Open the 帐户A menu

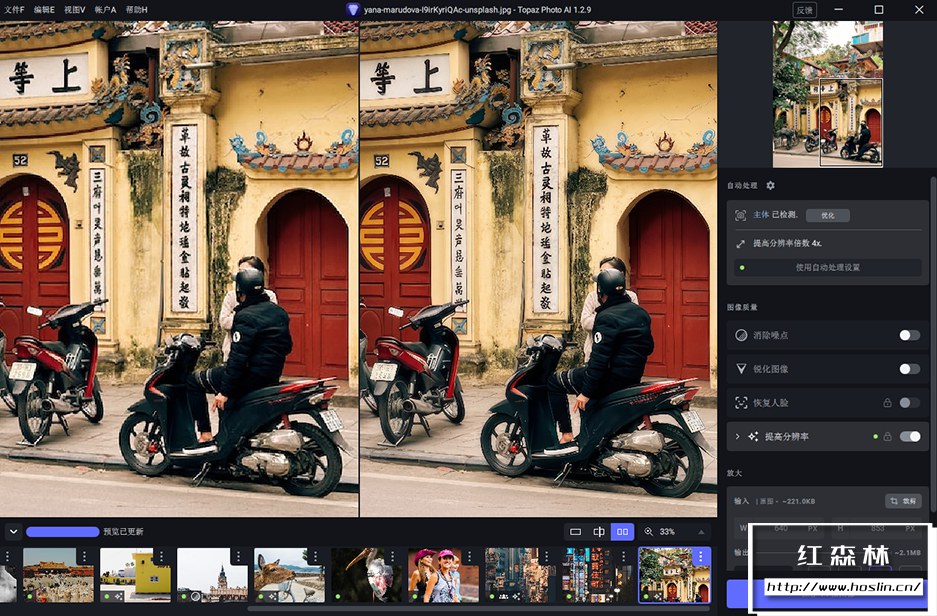tap(105, 10)
